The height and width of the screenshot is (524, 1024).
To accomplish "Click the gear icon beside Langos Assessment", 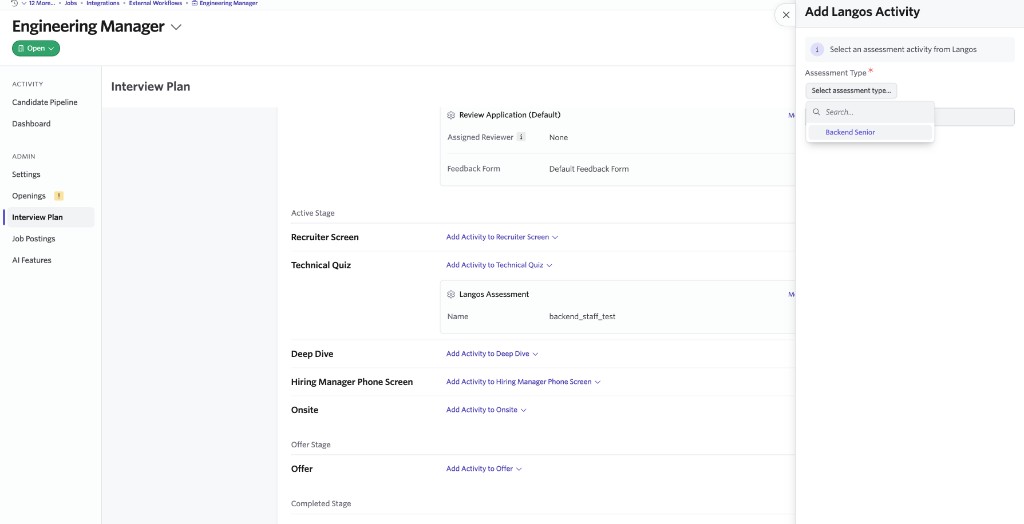I will [x=451, y=295].
